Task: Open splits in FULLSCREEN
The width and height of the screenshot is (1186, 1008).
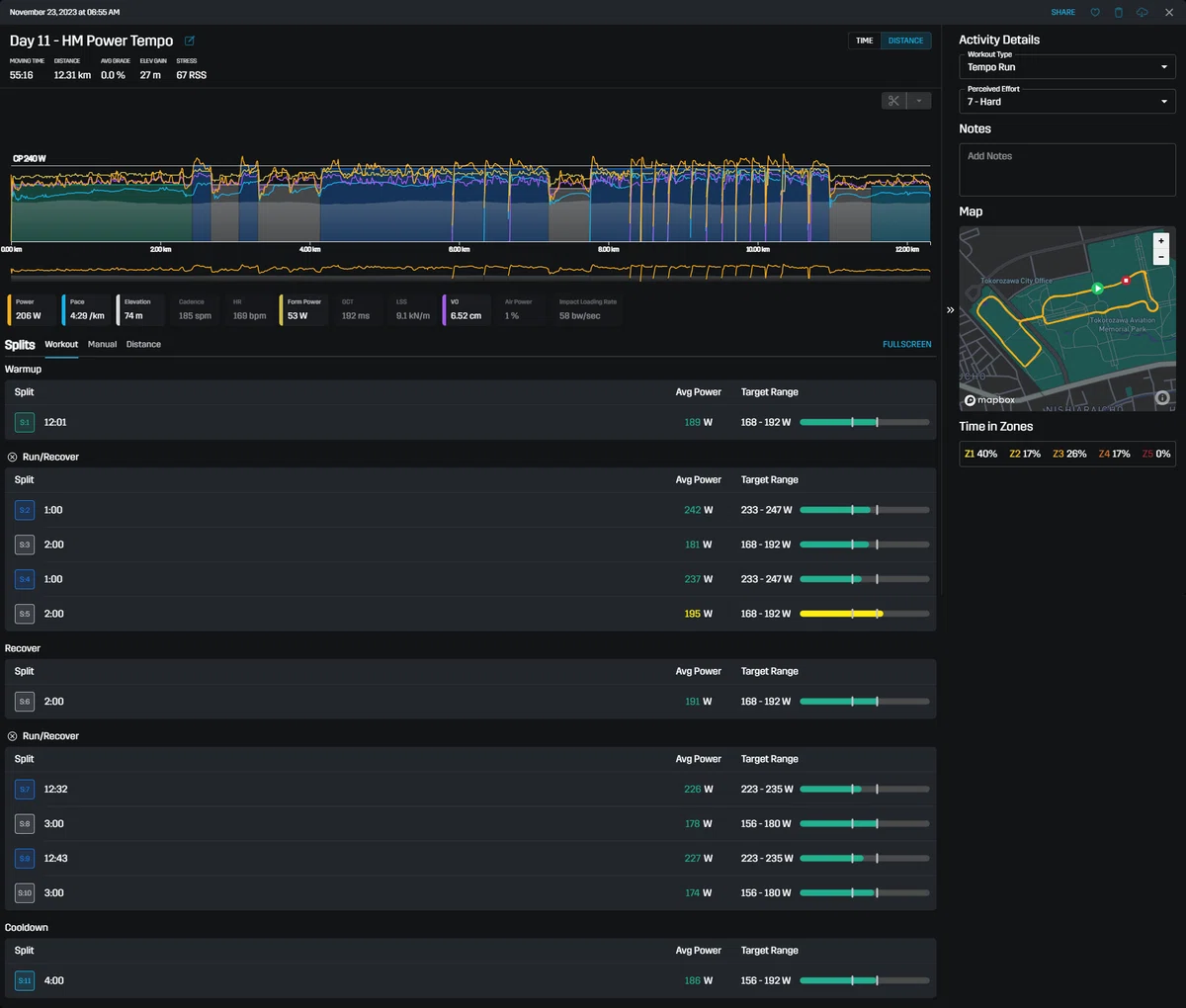Action: click(x=907, y=345)
